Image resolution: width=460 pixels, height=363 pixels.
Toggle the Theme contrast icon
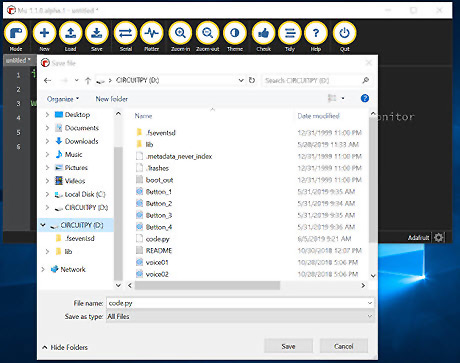(235, 33)
